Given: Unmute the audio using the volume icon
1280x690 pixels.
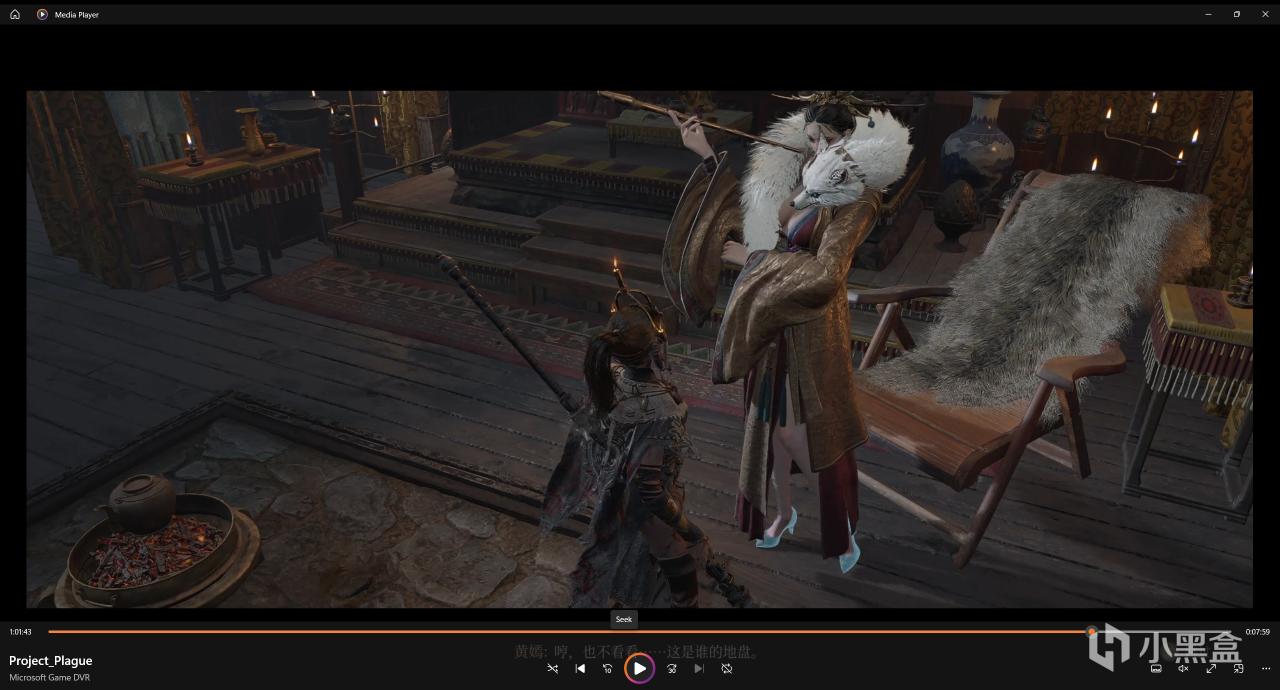Looking at the screenshot, I should [1183, 668].
